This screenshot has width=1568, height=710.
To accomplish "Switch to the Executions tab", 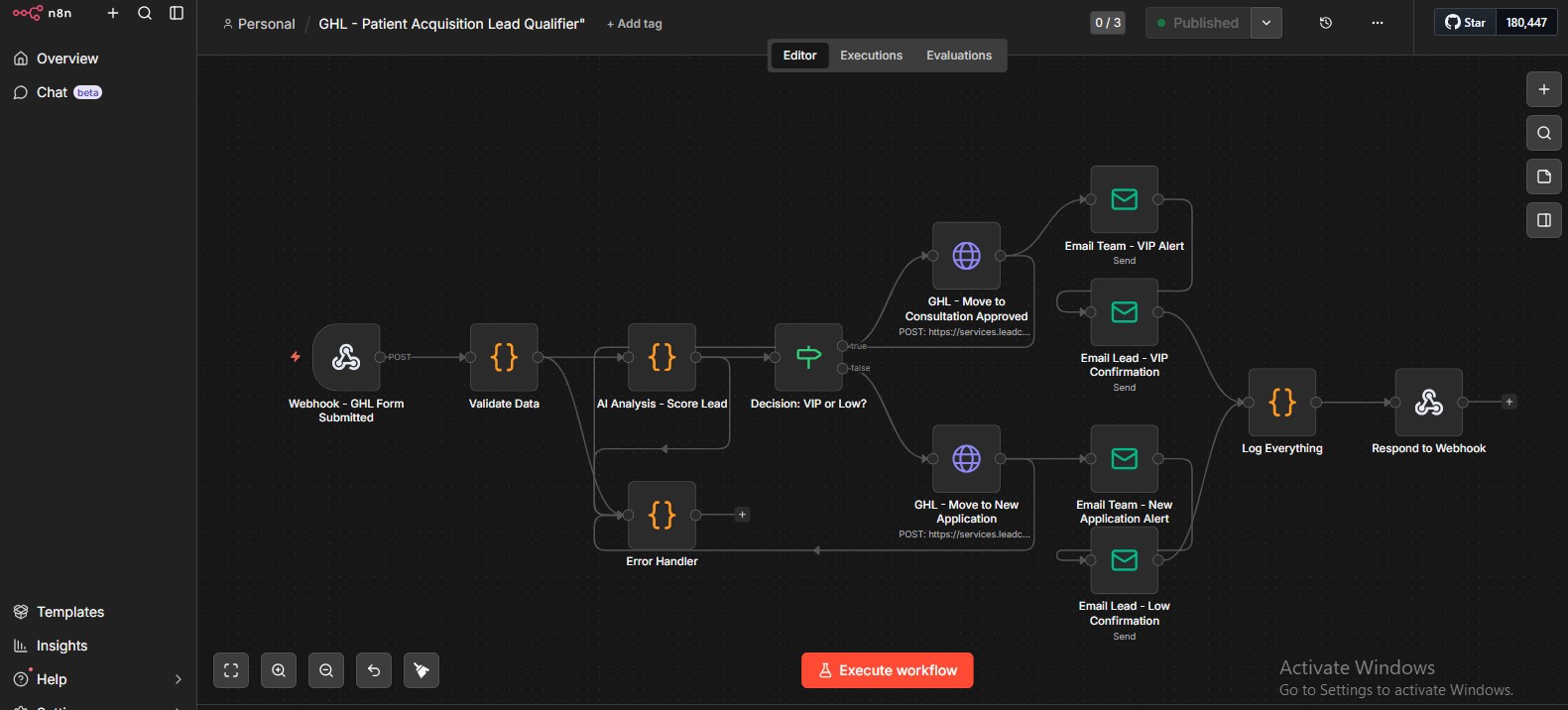I will click(871, 56).
